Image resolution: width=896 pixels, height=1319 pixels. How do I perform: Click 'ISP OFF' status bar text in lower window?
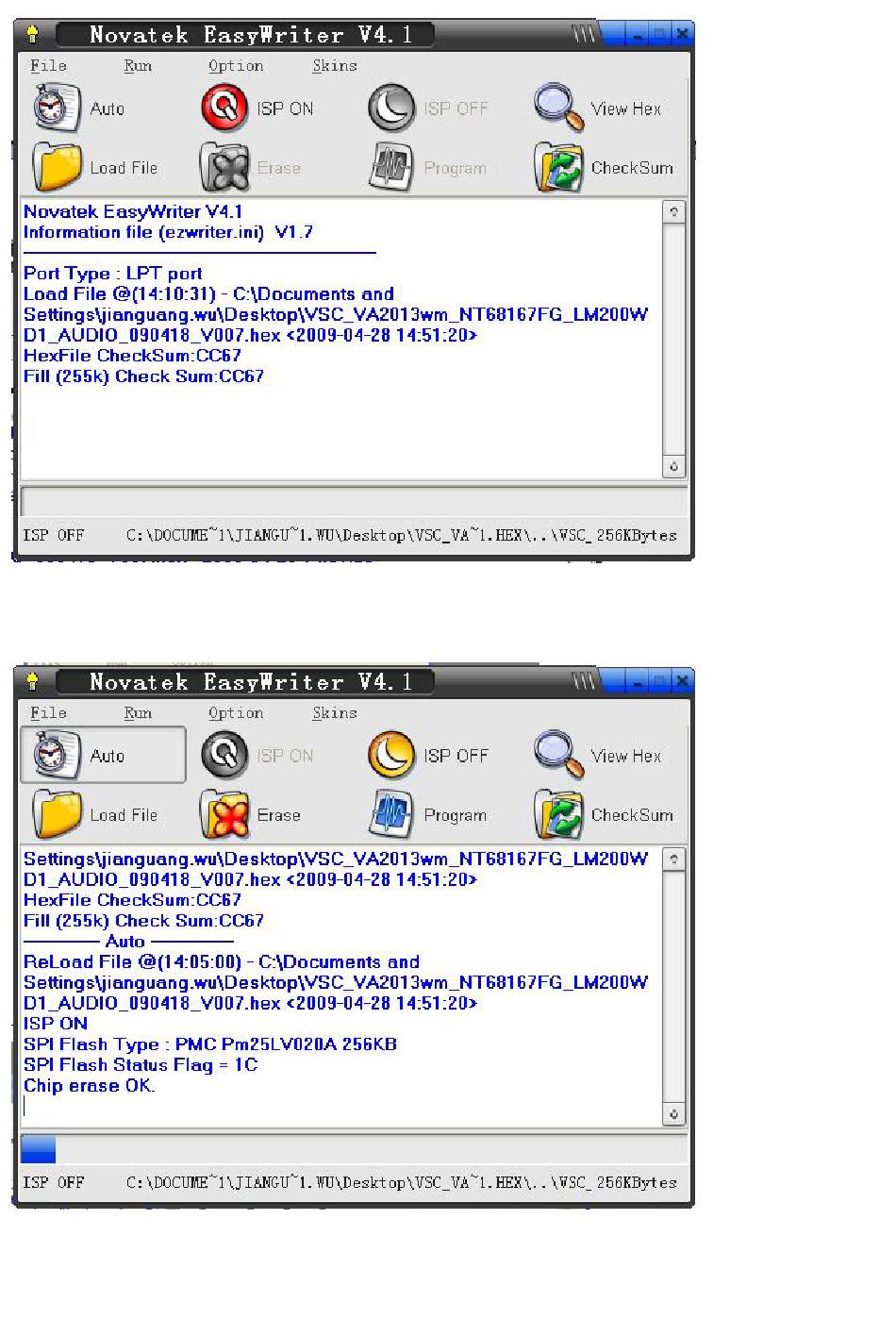(54, 1182)
